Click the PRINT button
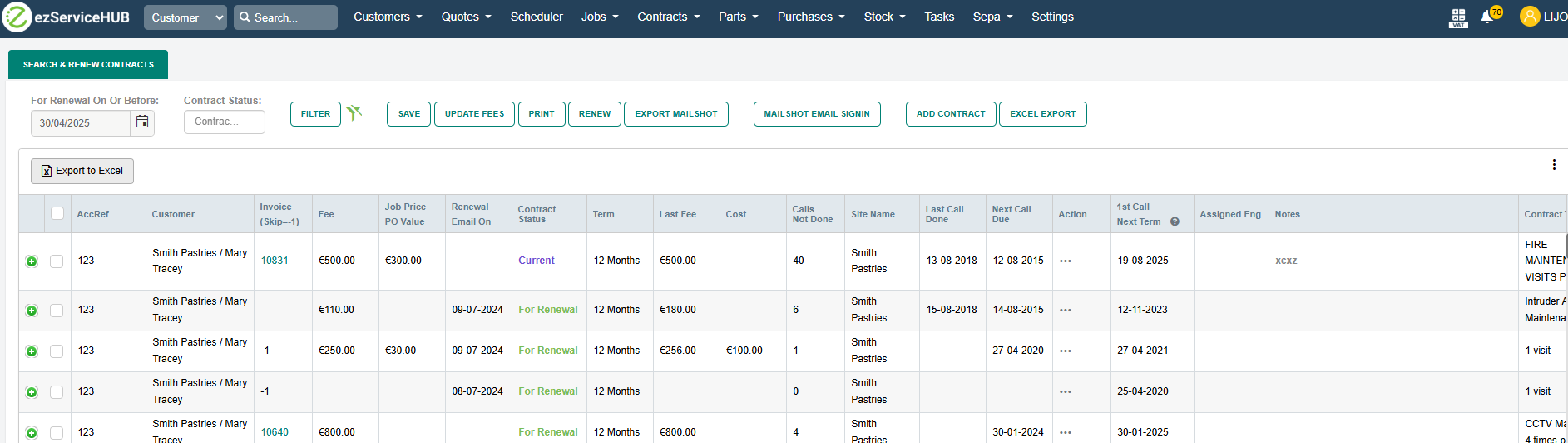This screenshot has height=443, width=1568. pos(542,114)
